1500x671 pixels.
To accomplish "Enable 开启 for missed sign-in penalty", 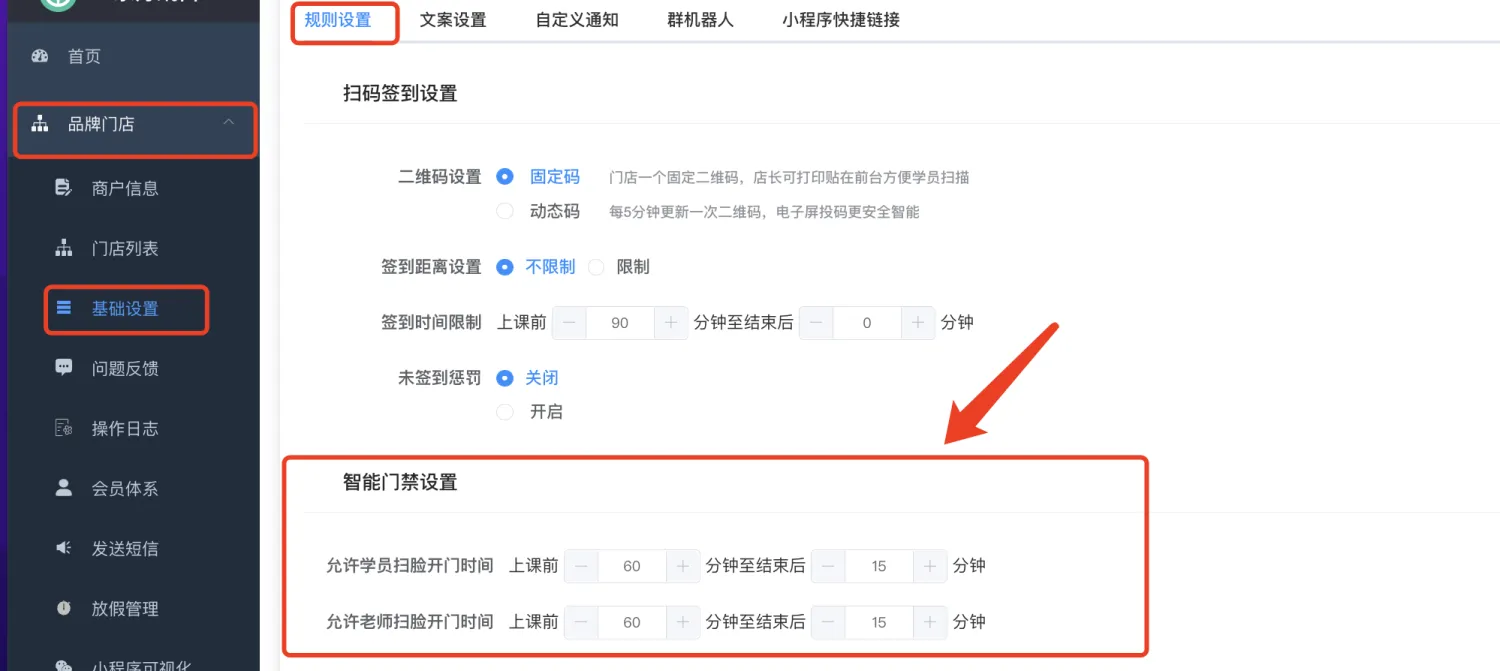I will coord(506,412).
